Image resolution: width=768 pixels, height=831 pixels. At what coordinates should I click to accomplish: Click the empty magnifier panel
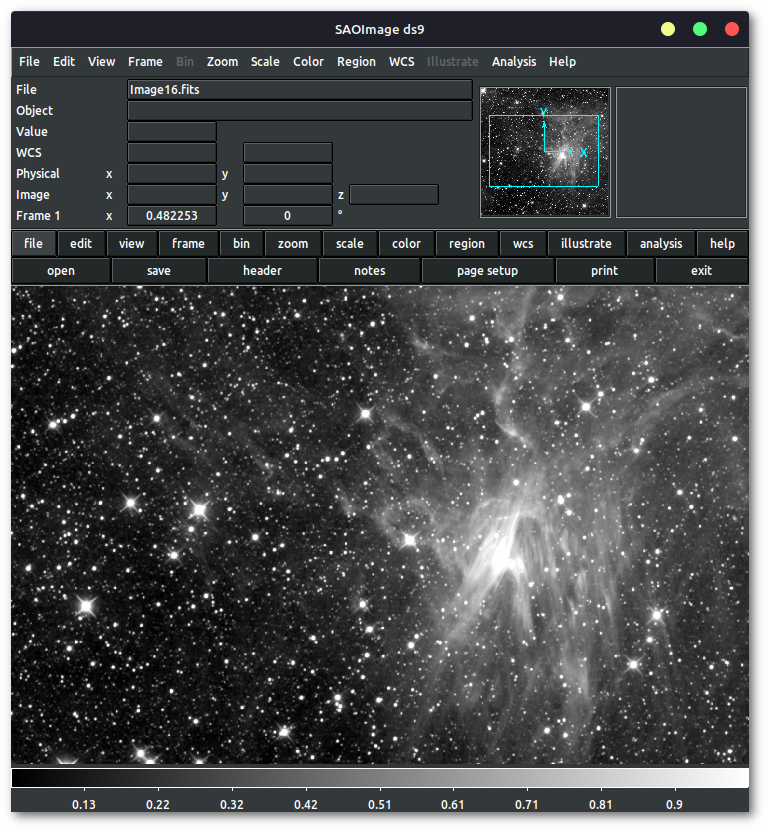(x=681, y=153)
